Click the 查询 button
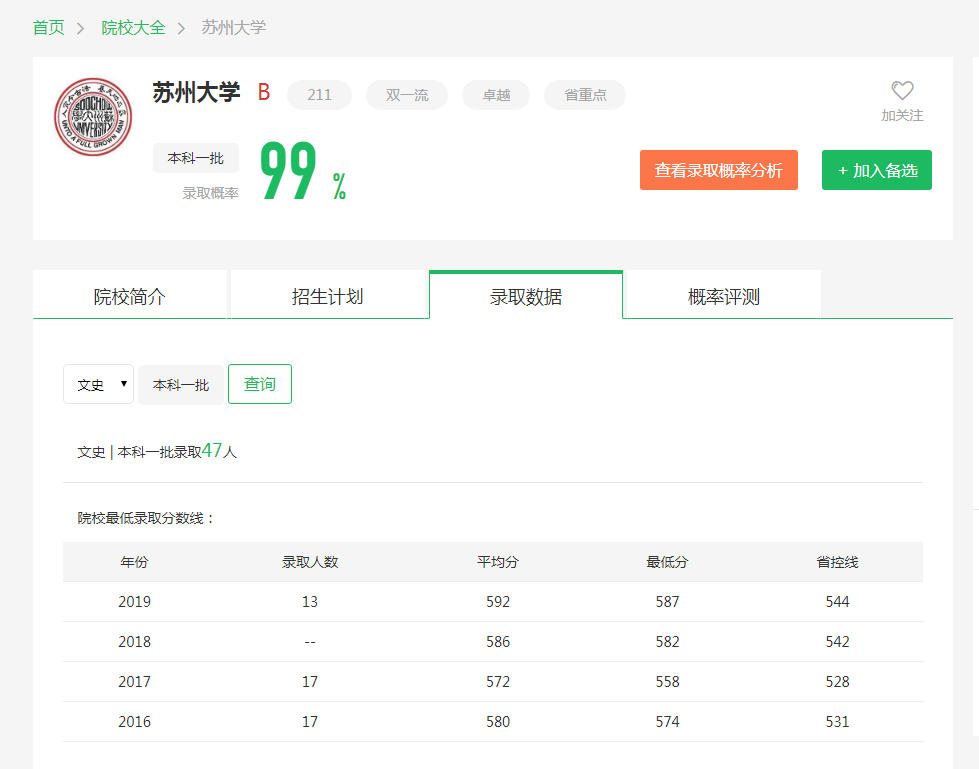Screen dimensions: 979x769 click(x=260, y=384)
